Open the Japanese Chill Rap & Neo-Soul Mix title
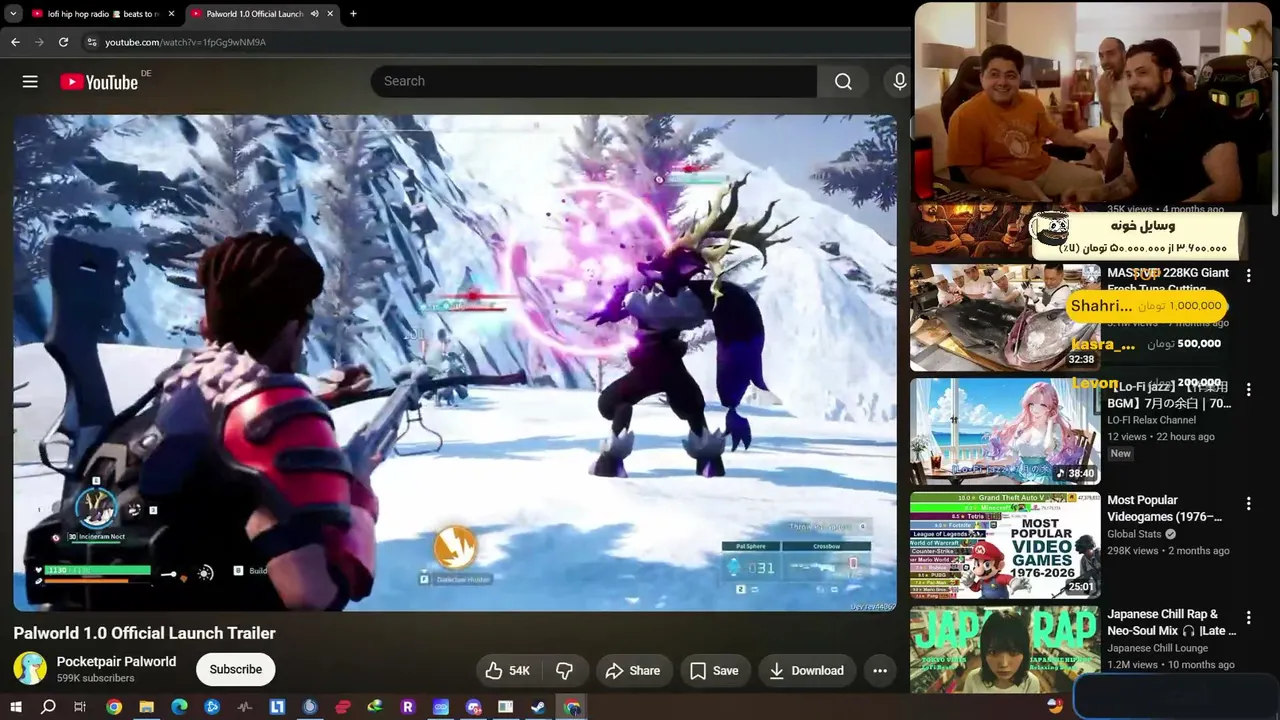Screen dimensions: 1280x720 (1171, 622)
